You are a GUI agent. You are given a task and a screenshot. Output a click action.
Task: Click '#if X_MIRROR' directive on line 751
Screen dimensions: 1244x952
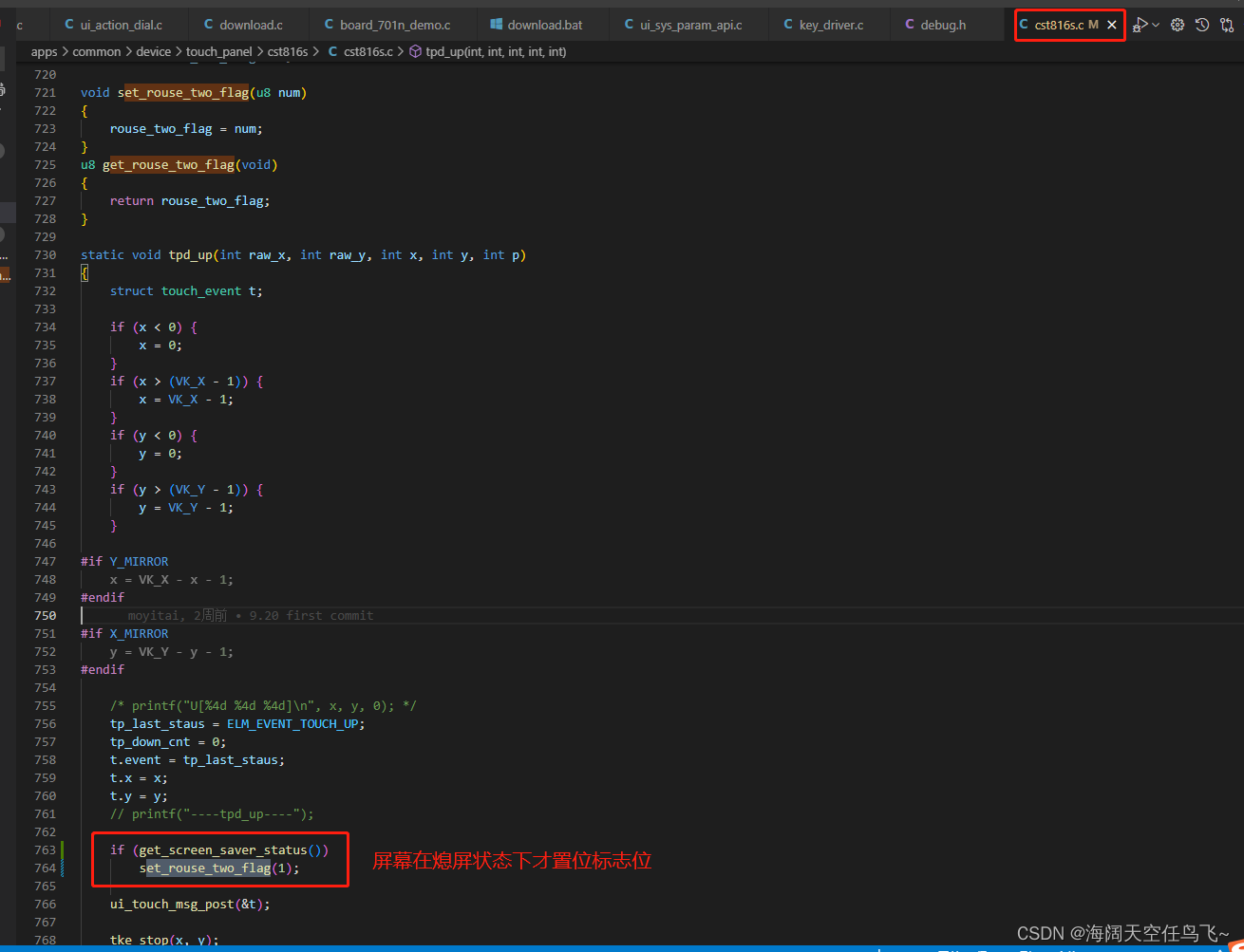pyautogui.click(x=124, y=633)
